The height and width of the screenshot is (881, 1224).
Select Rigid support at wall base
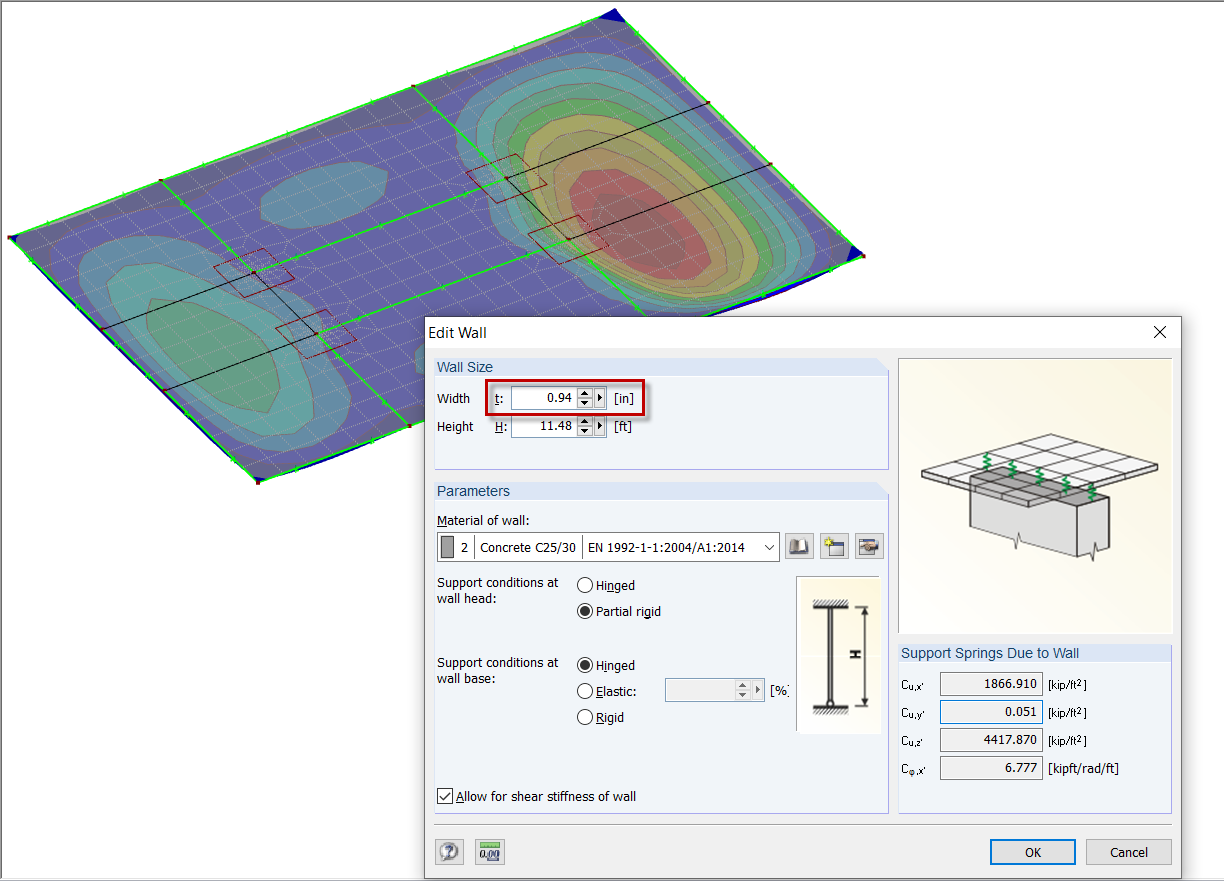(x=583, y=717)
